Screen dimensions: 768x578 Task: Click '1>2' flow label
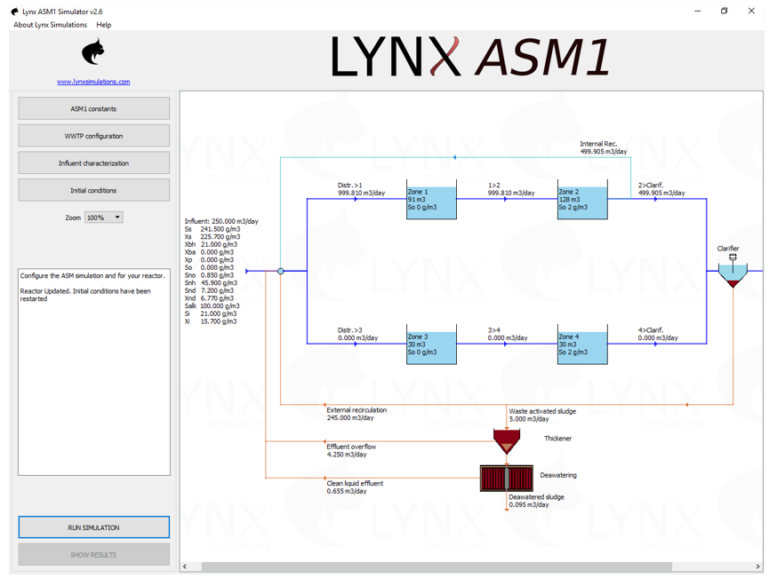point(511,189)
